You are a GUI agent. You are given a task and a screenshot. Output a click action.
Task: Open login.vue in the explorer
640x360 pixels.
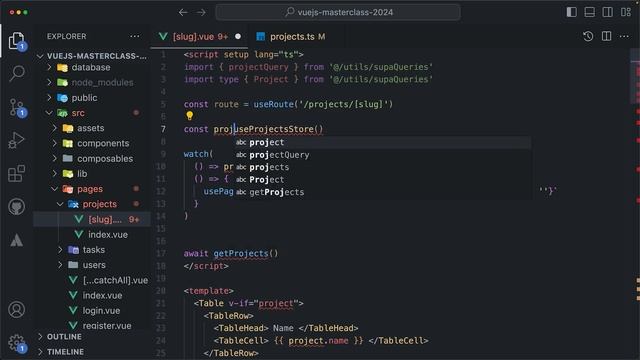tap(92, 311)
